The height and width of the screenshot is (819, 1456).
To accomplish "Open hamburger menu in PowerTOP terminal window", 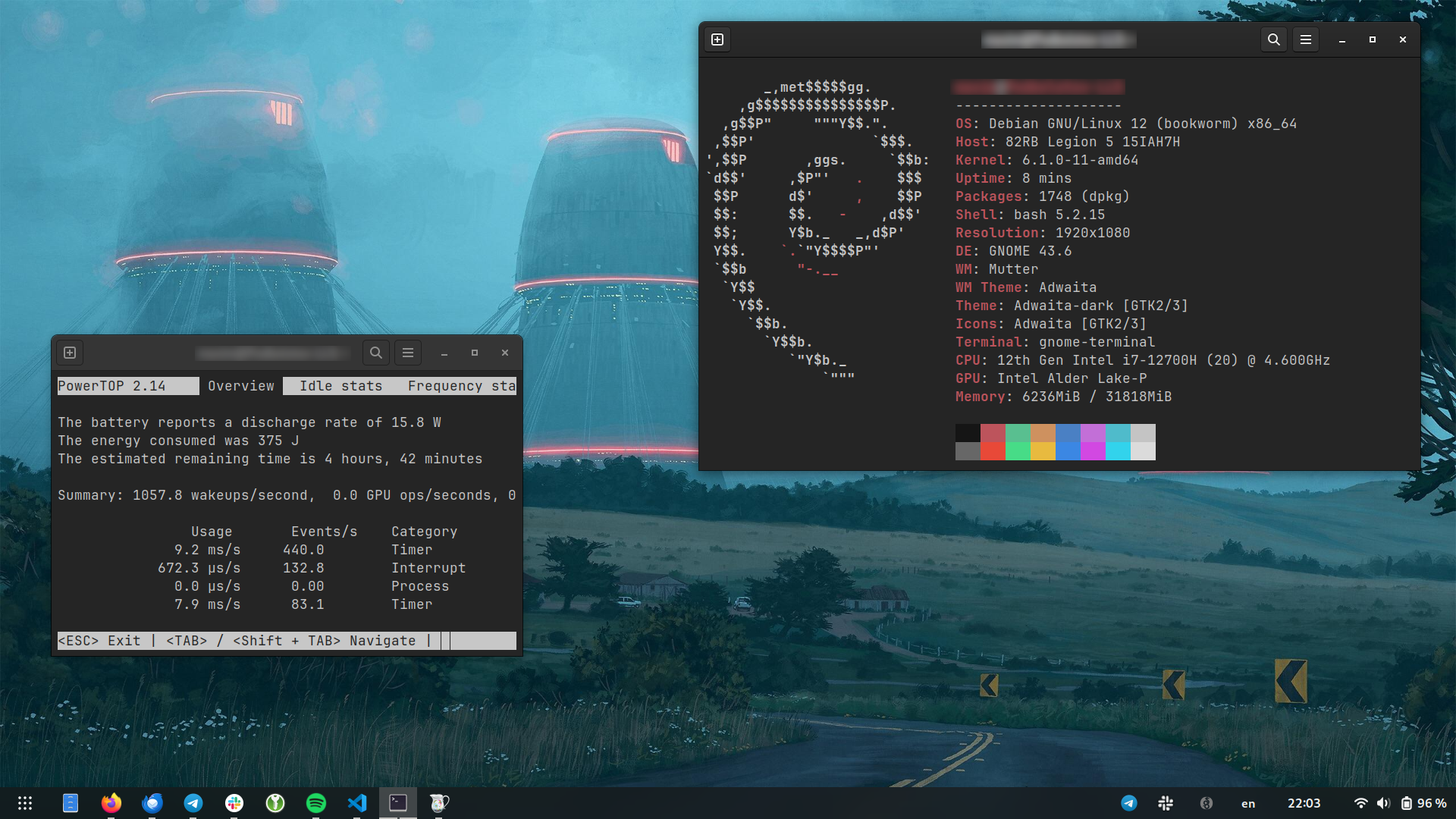I will click(x=408, y=353).
